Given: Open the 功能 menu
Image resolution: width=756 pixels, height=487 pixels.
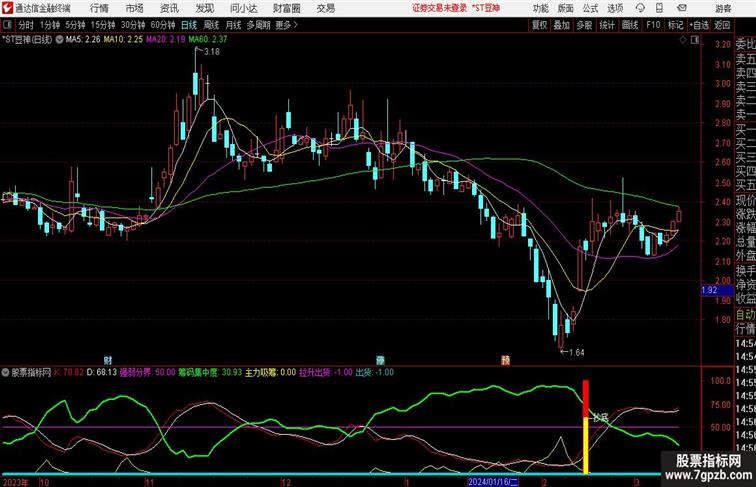Looking at the screenshot, I should click(x=541, y=8).
